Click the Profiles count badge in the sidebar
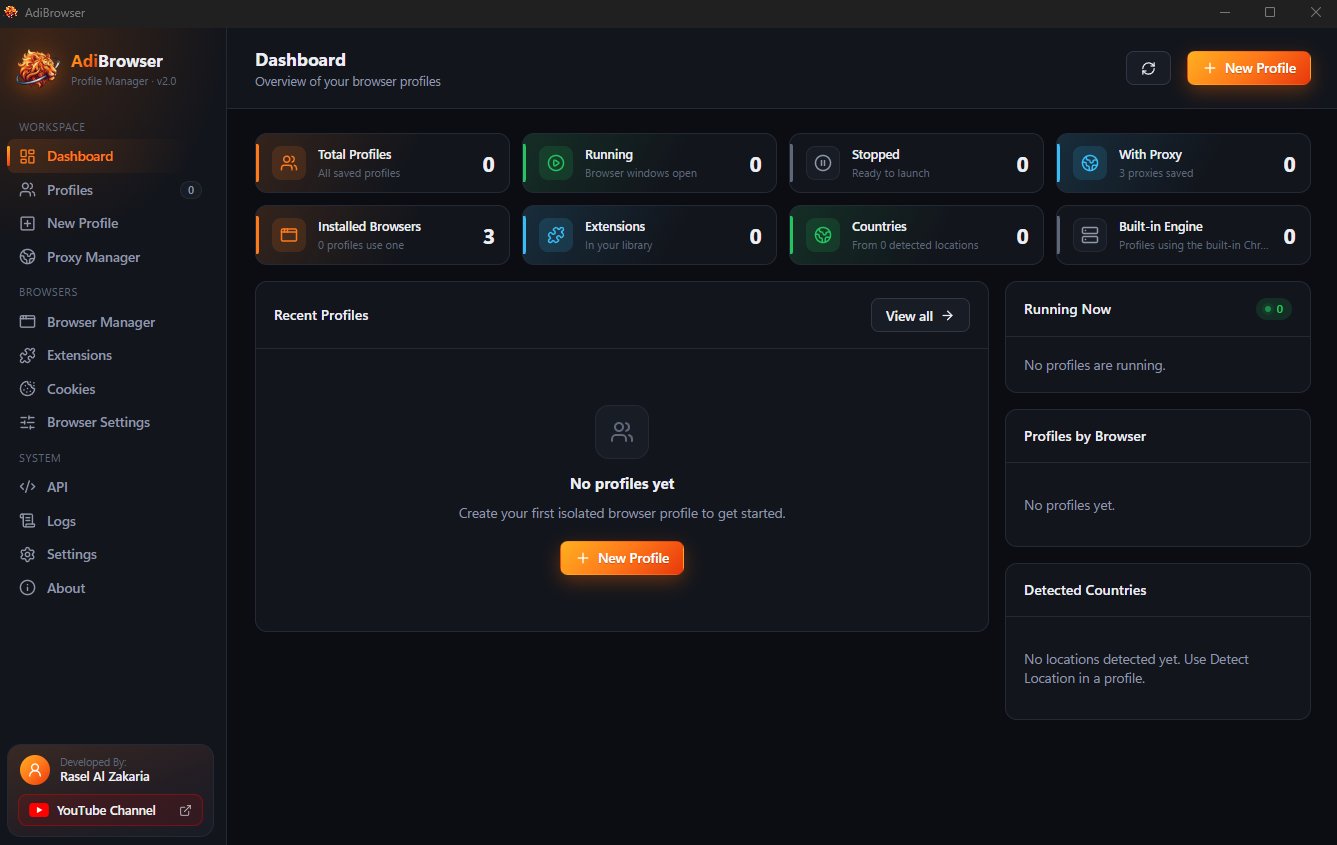 click(x=190, y=190)
